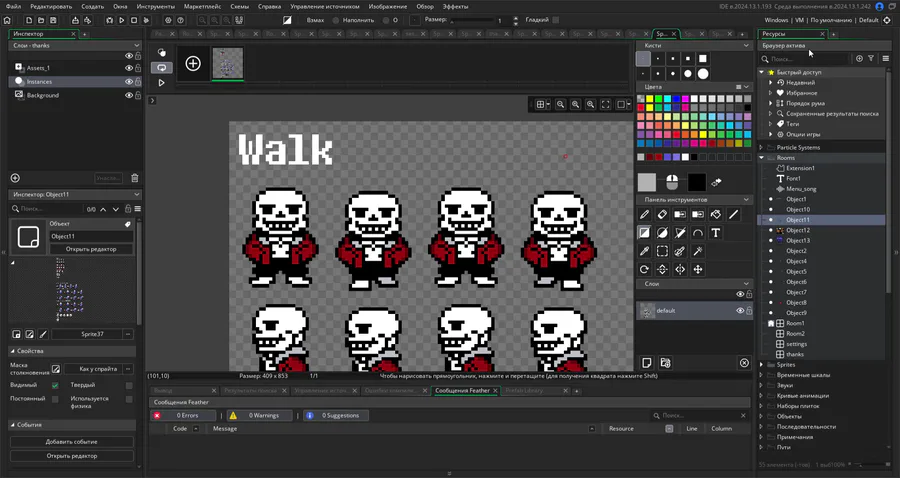Toggle the Постоянный checkbox
Screen dimensions: 900x478
pyautogui.click(x=55, y=399)
